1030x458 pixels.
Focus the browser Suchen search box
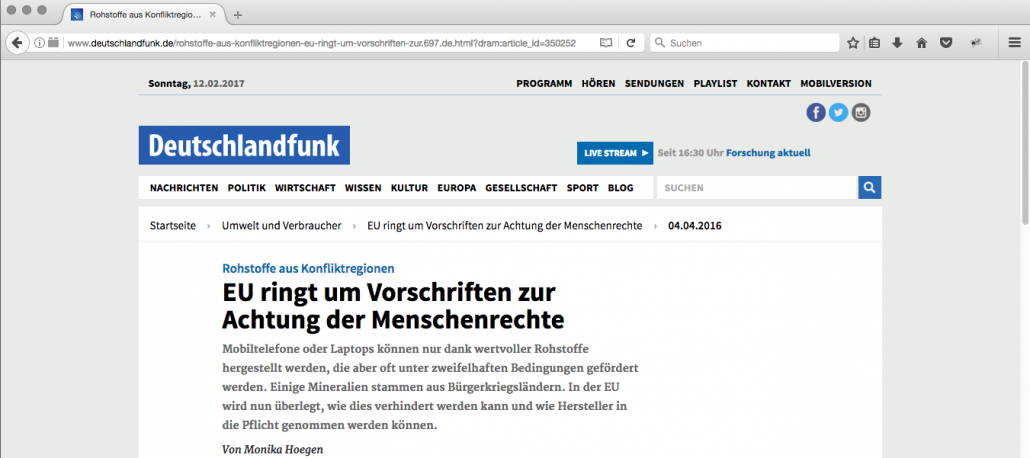[744, 43]
